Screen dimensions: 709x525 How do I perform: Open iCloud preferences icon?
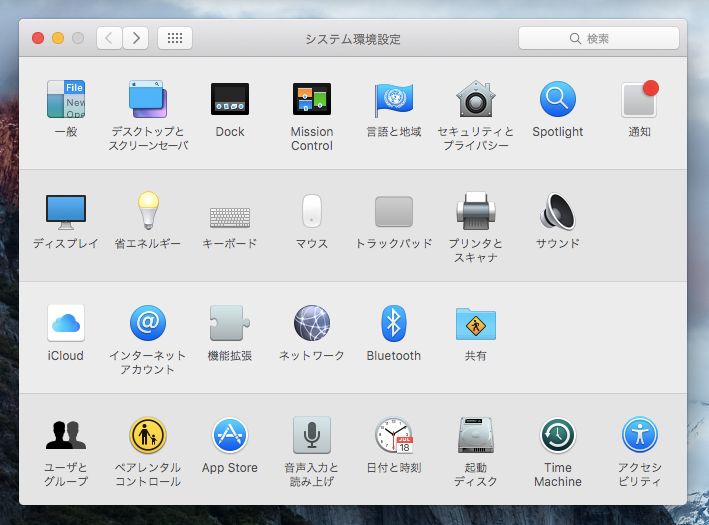tap(66, 323)
